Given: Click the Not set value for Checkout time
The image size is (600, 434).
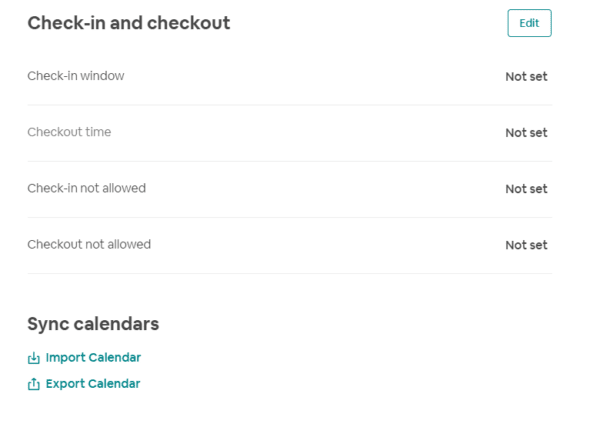Looking at the screenshot, I should (526, 133).
